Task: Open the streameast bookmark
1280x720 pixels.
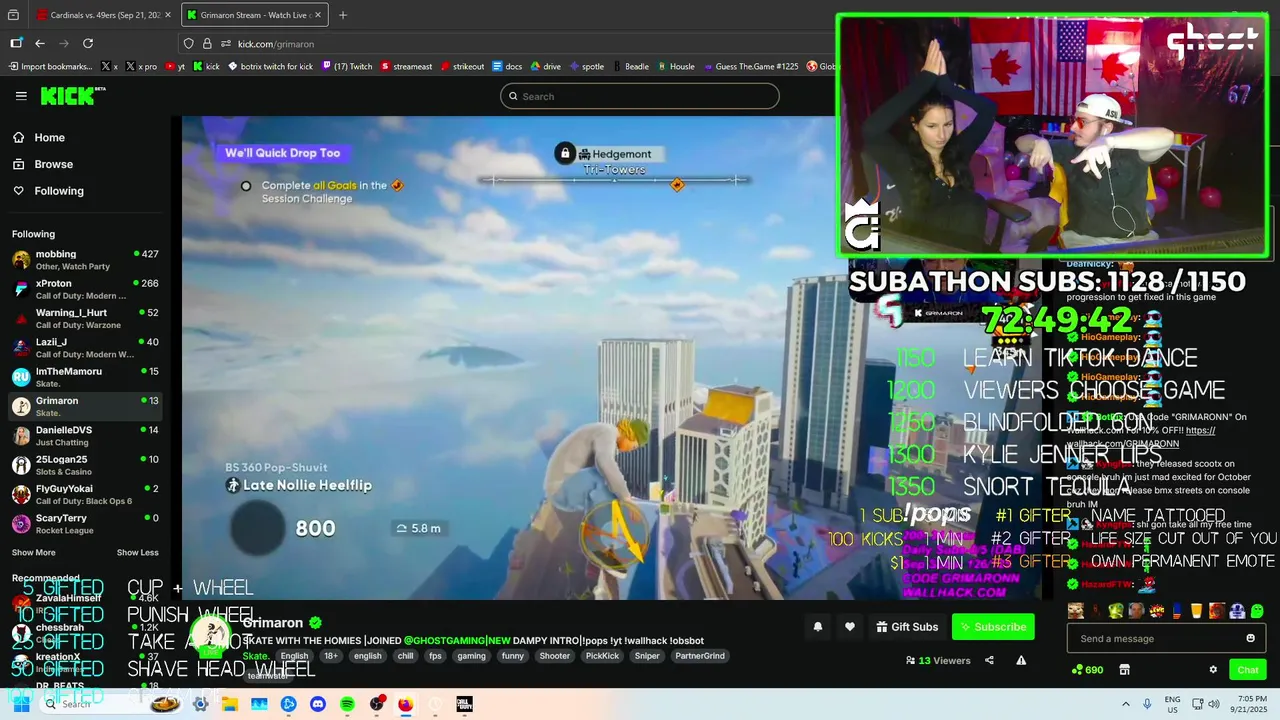Action: click(x=406, y=66)
